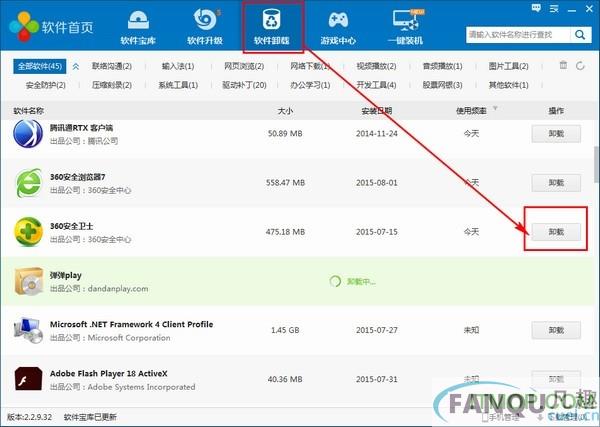This screenshot has width=600, height=427.
Task: Click the 版本:2.2.9.32 version text
Action: [29, 417]
